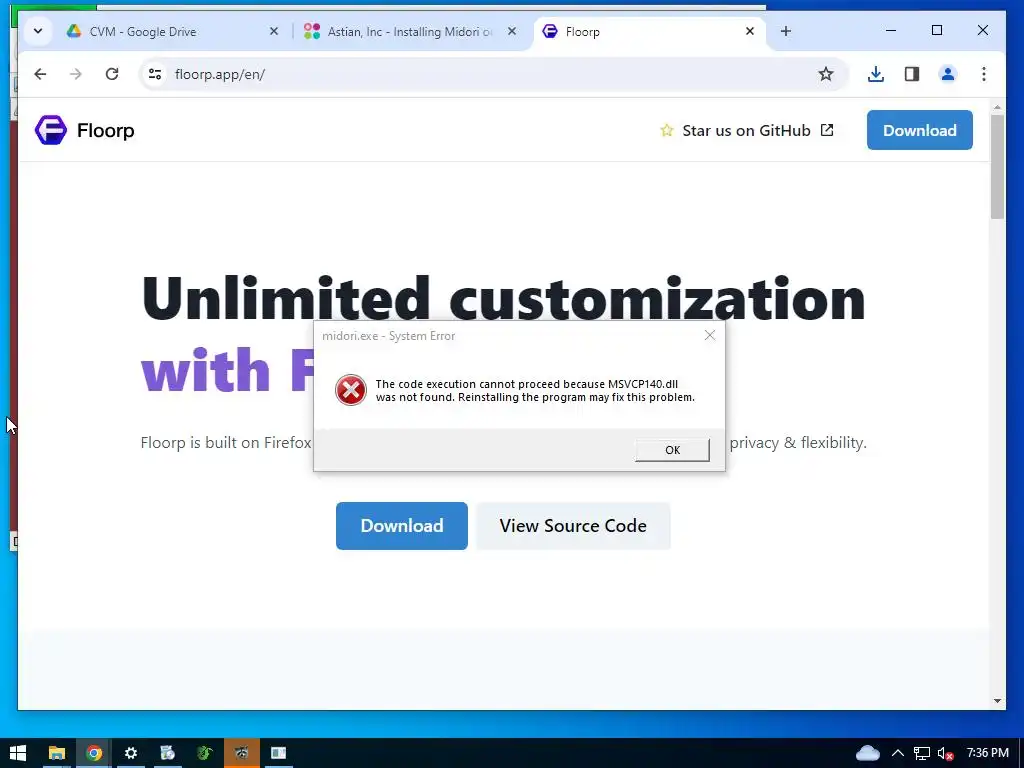1024x768 pixels.
Task: Click the green dragon taskbar icon
Action: point(204,753)
